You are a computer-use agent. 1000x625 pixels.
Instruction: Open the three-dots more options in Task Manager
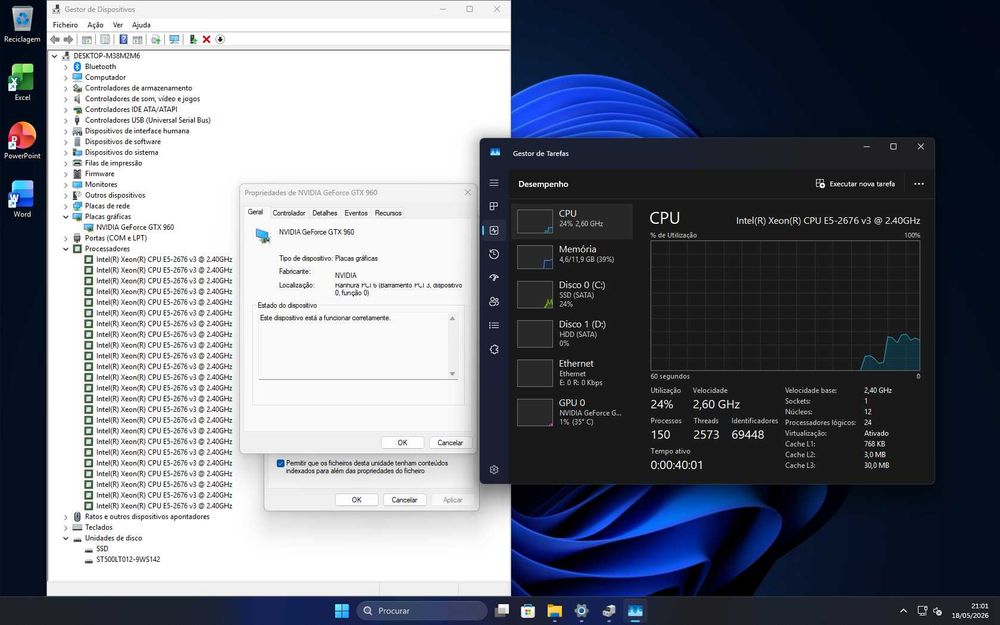[x=918, y=184]
